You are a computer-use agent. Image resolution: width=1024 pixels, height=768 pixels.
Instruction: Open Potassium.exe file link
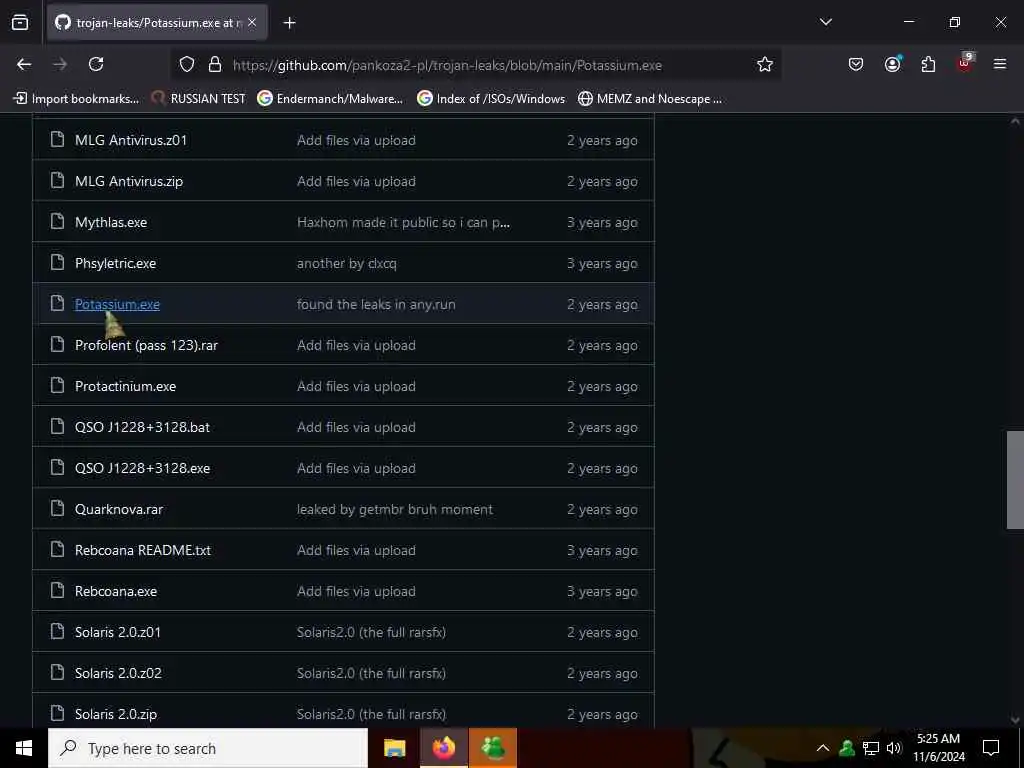(x=118, y=304)
